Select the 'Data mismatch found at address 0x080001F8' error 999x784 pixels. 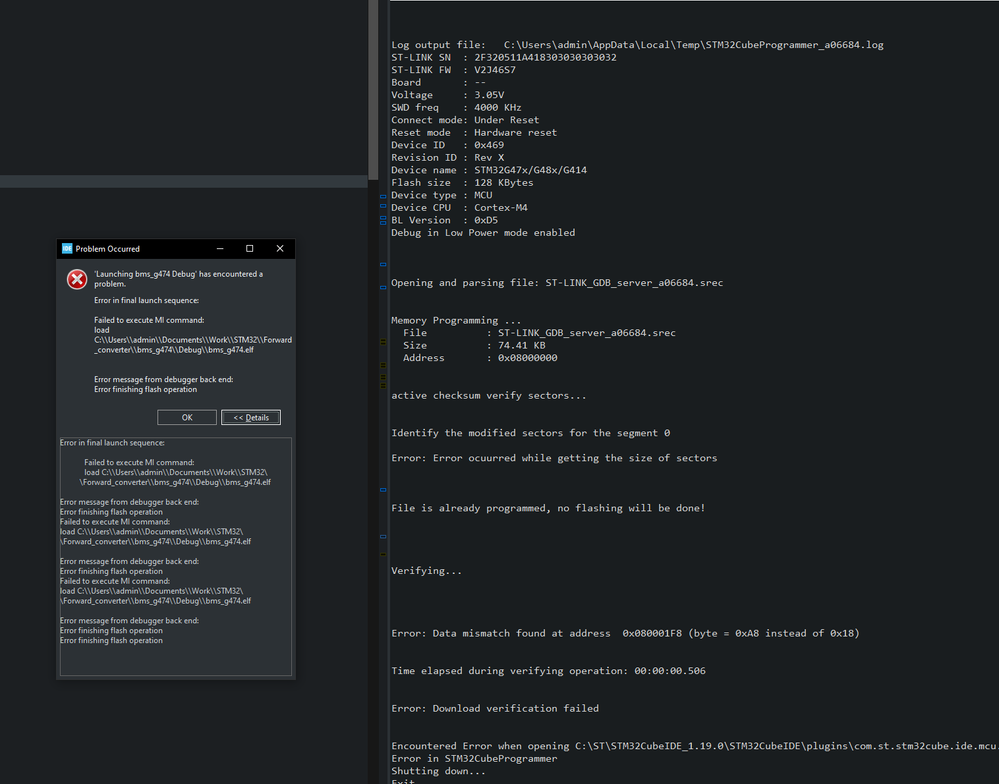pyautogui.click(x=626, y=633)
